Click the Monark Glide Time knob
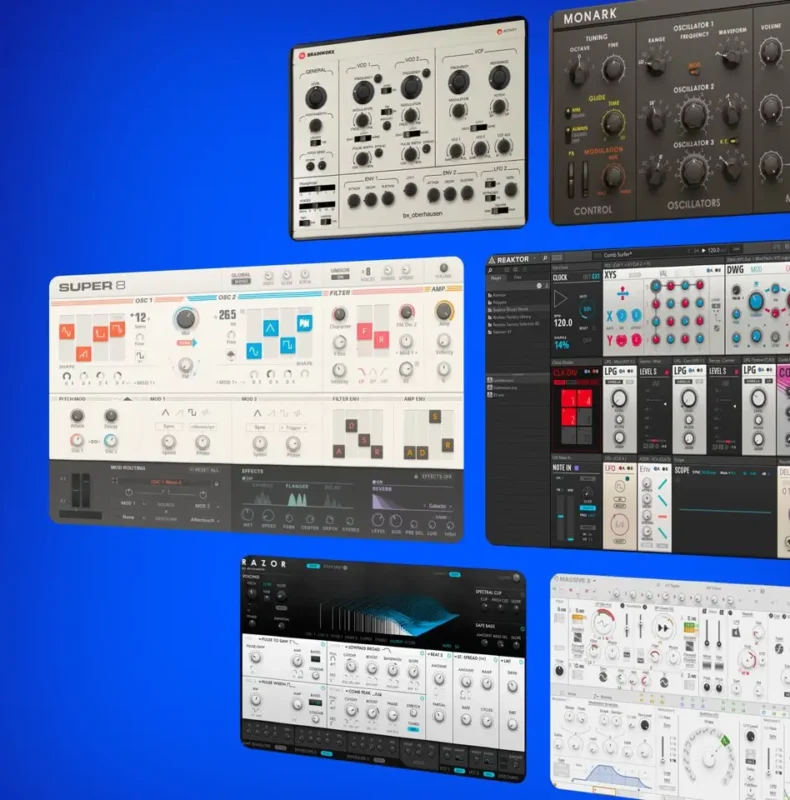 pyautogui.click(x=613, y=123)
